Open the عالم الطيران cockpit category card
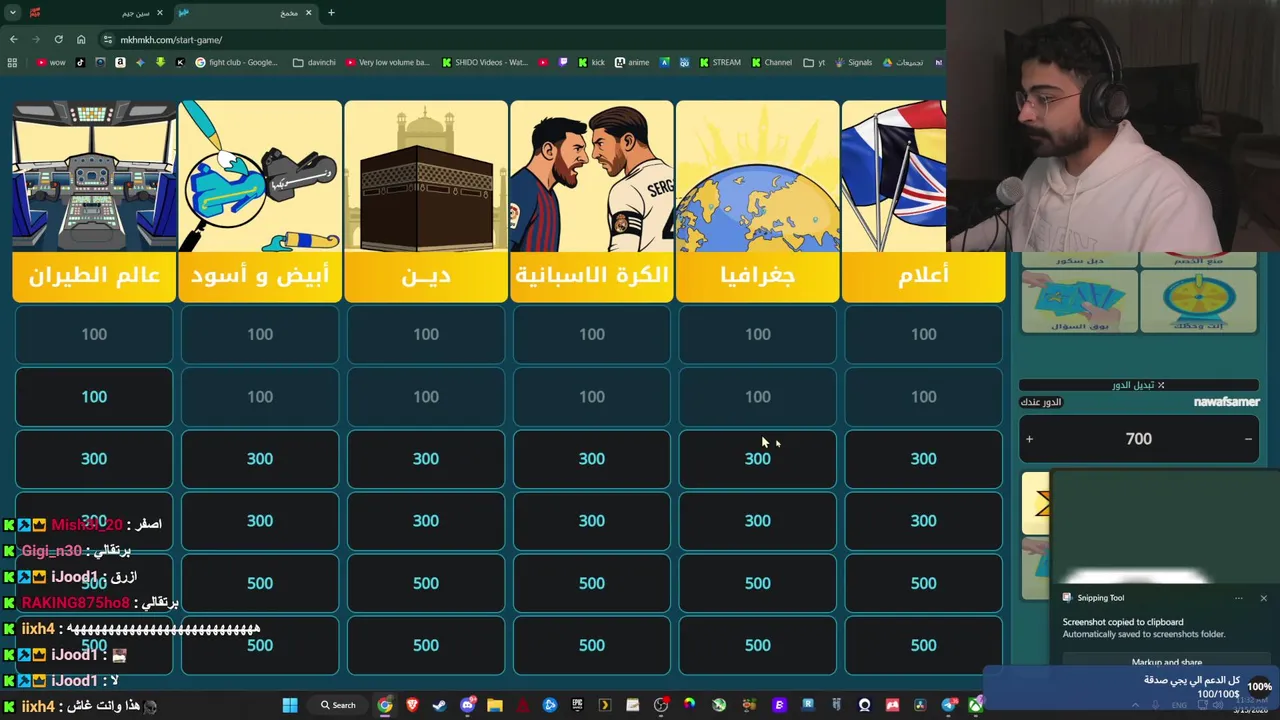 click(x=93, y=200)
